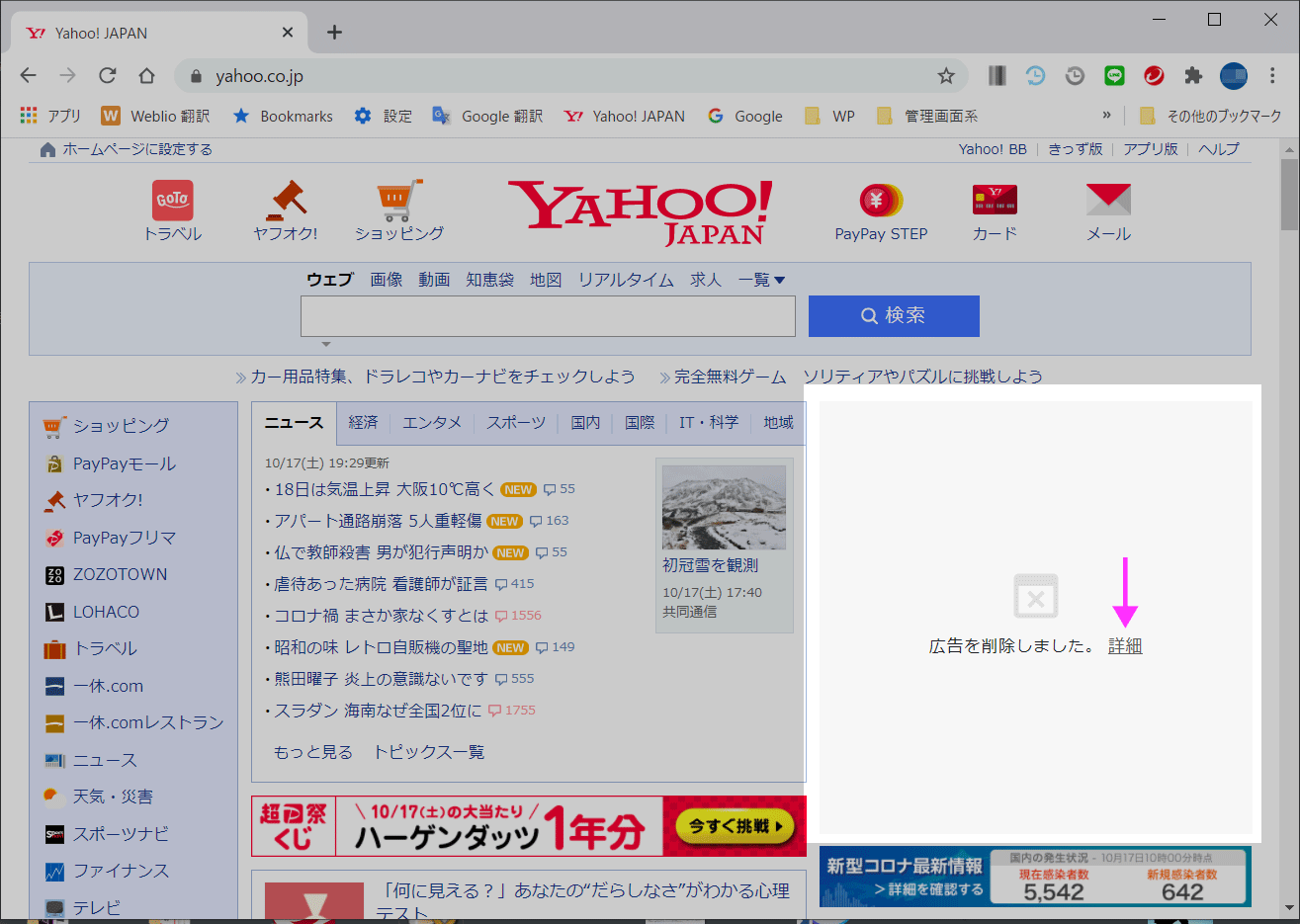Select Realtime search category
This screenshot has width=1300, height=924.
click(x=626, y=280)
